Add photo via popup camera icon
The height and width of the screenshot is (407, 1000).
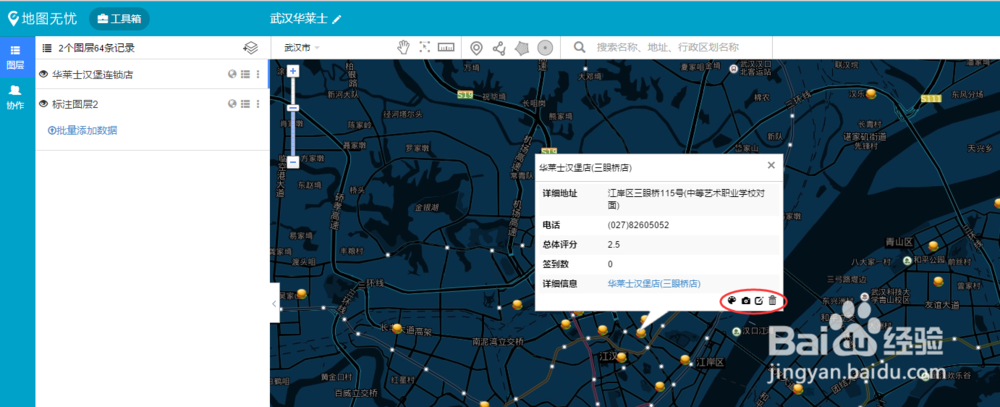pyautogui.click(x=746, y=300)
